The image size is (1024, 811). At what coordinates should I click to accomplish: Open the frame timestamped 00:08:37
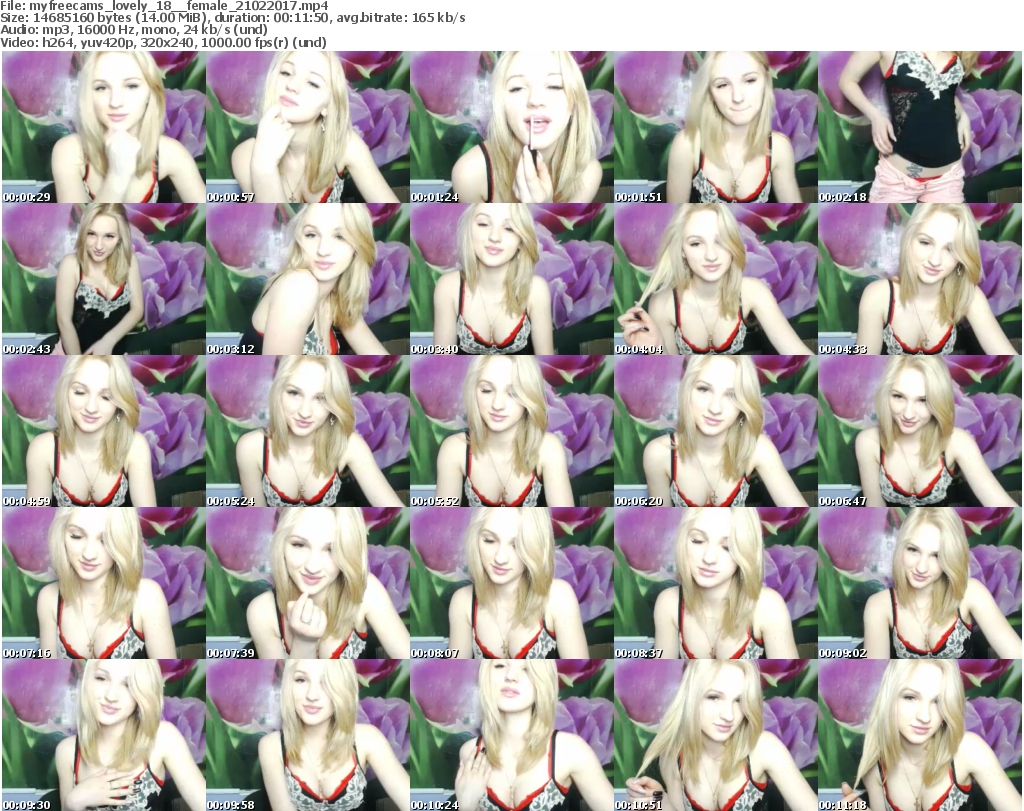(x=716, y=584)
